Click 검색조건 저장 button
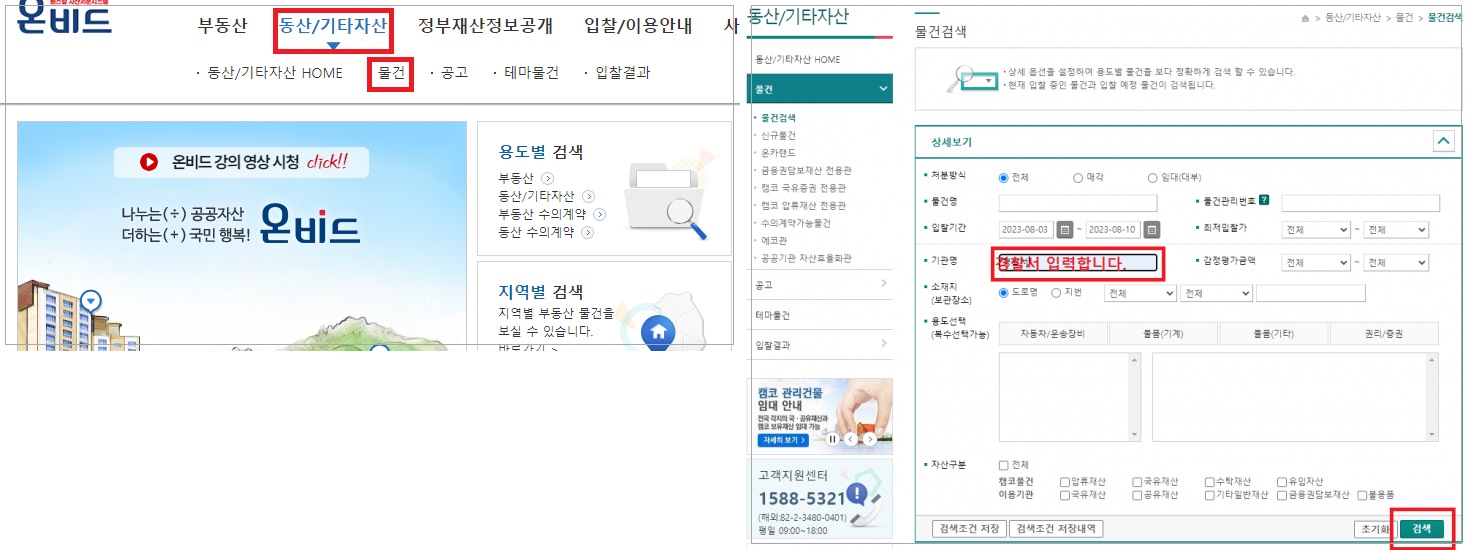The width and height of the screenshot is (1468, 550). (x=969, y=528)
